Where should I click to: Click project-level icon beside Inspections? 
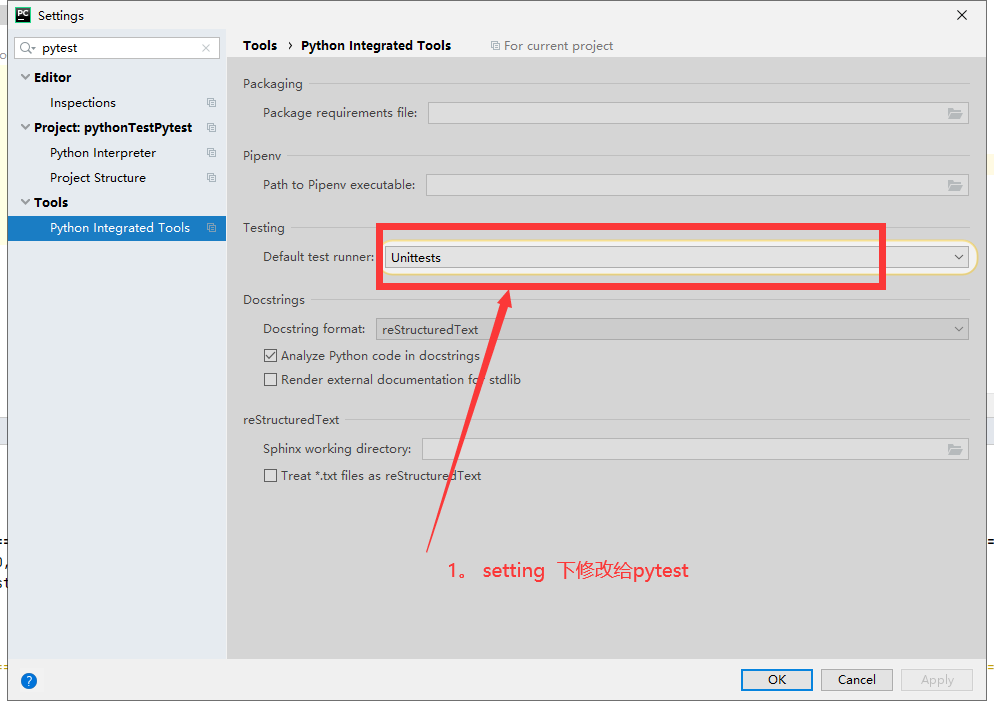point(212,103)
